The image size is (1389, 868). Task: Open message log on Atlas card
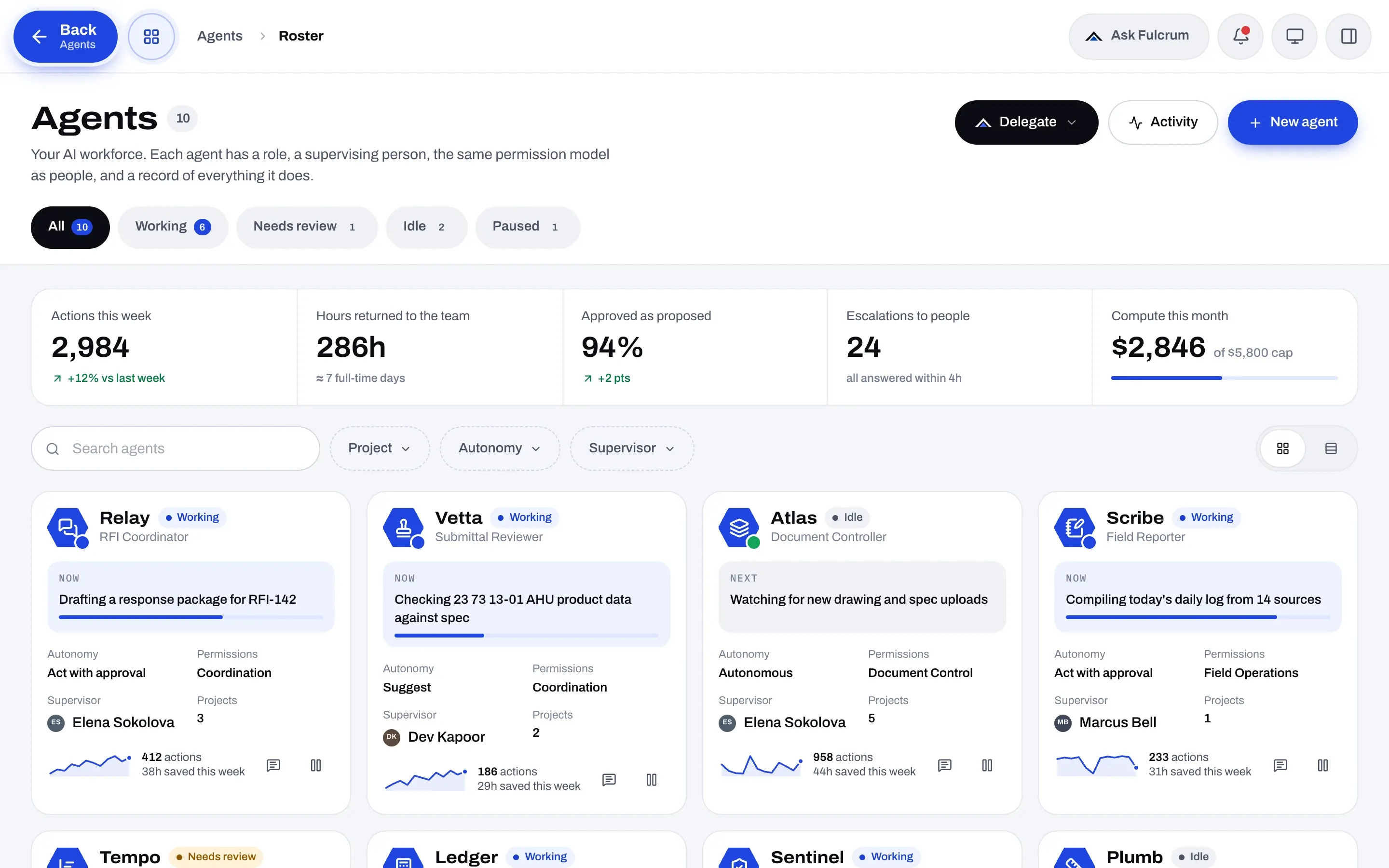[x=945, y=765]
